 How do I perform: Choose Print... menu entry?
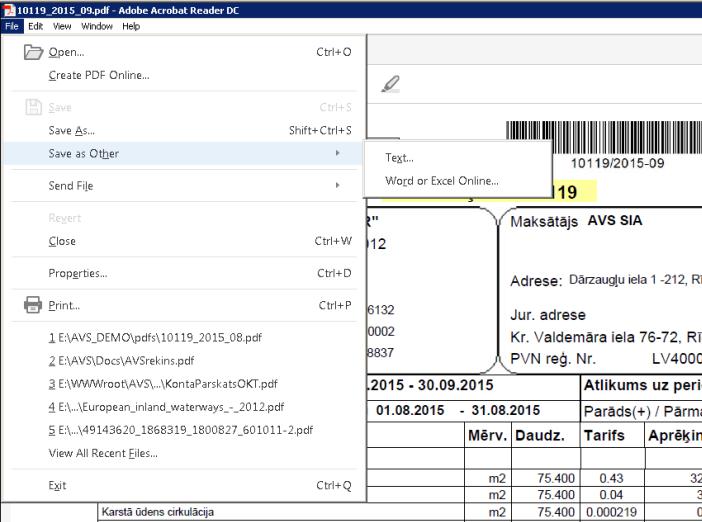pos(184,305)
